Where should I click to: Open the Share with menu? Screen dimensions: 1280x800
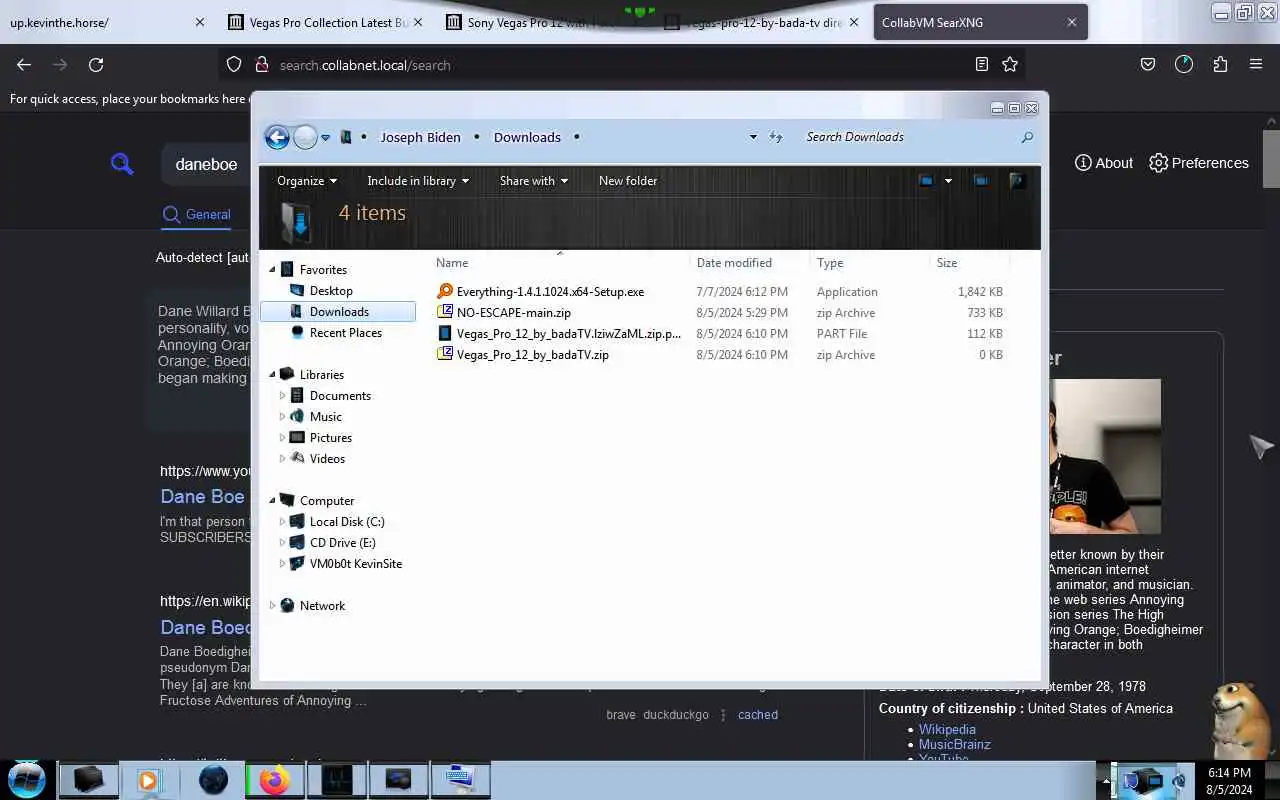click(x=534, y=181)
